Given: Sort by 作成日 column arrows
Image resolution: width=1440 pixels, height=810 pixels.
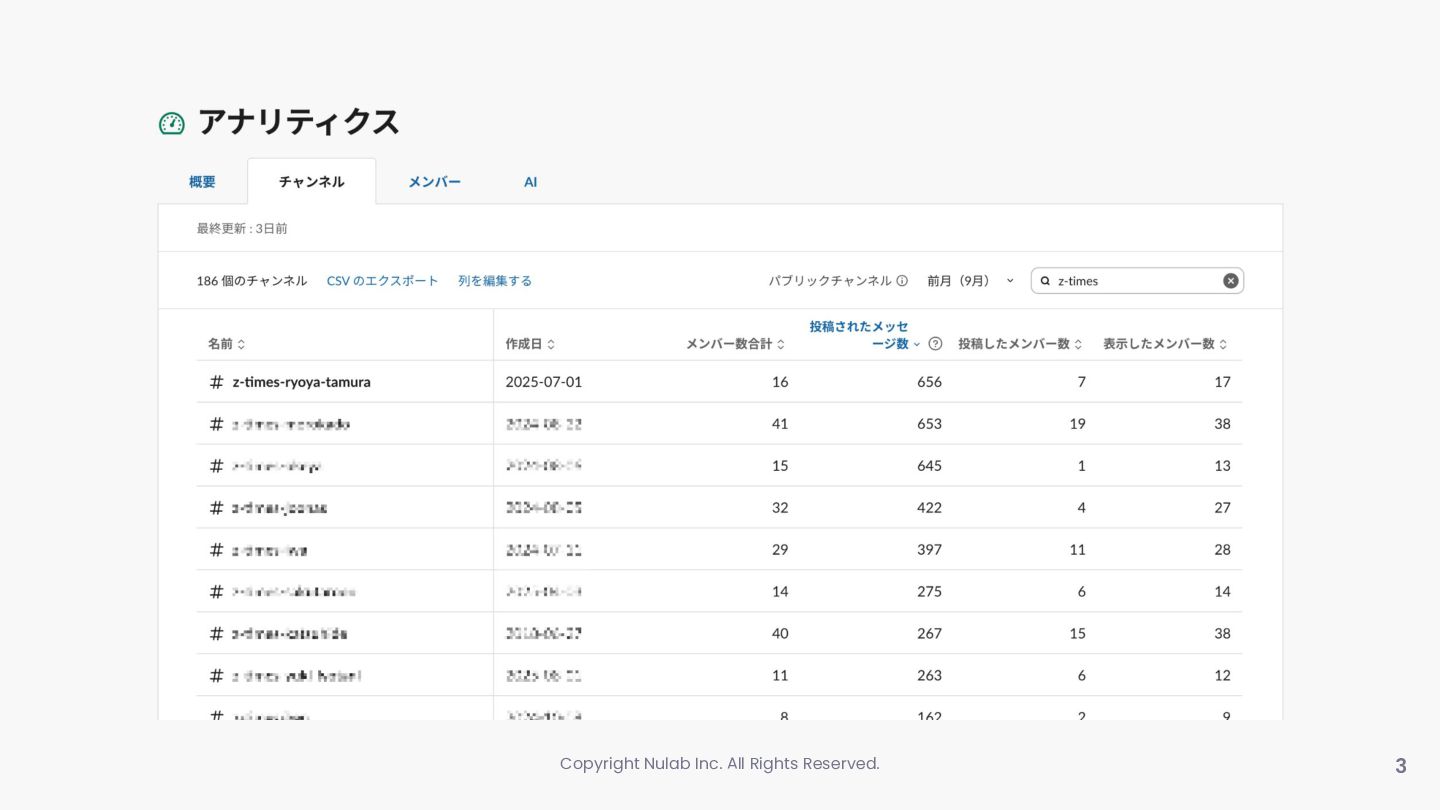Looking at the screenshot, I should [x=551, y=344].
